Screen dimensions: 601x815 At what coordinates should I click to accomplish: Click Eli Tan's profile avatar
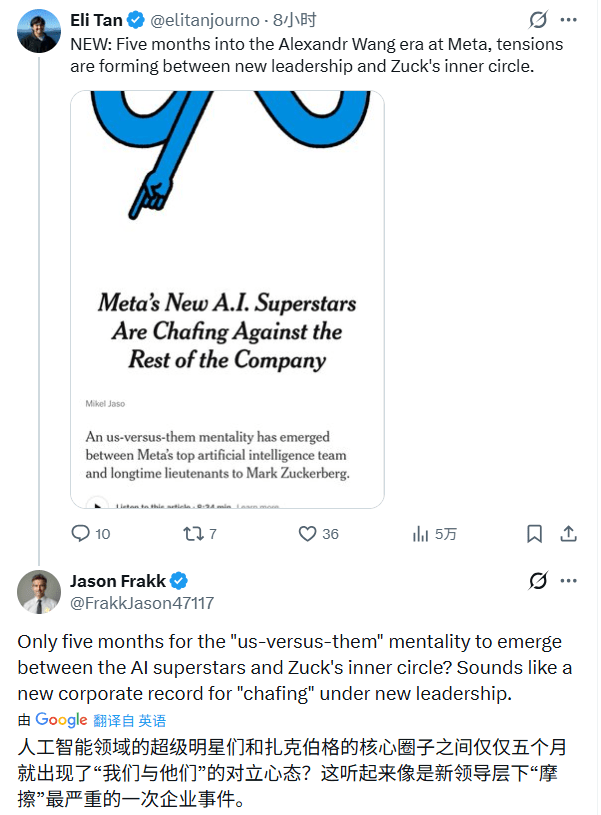pos(38,31)
